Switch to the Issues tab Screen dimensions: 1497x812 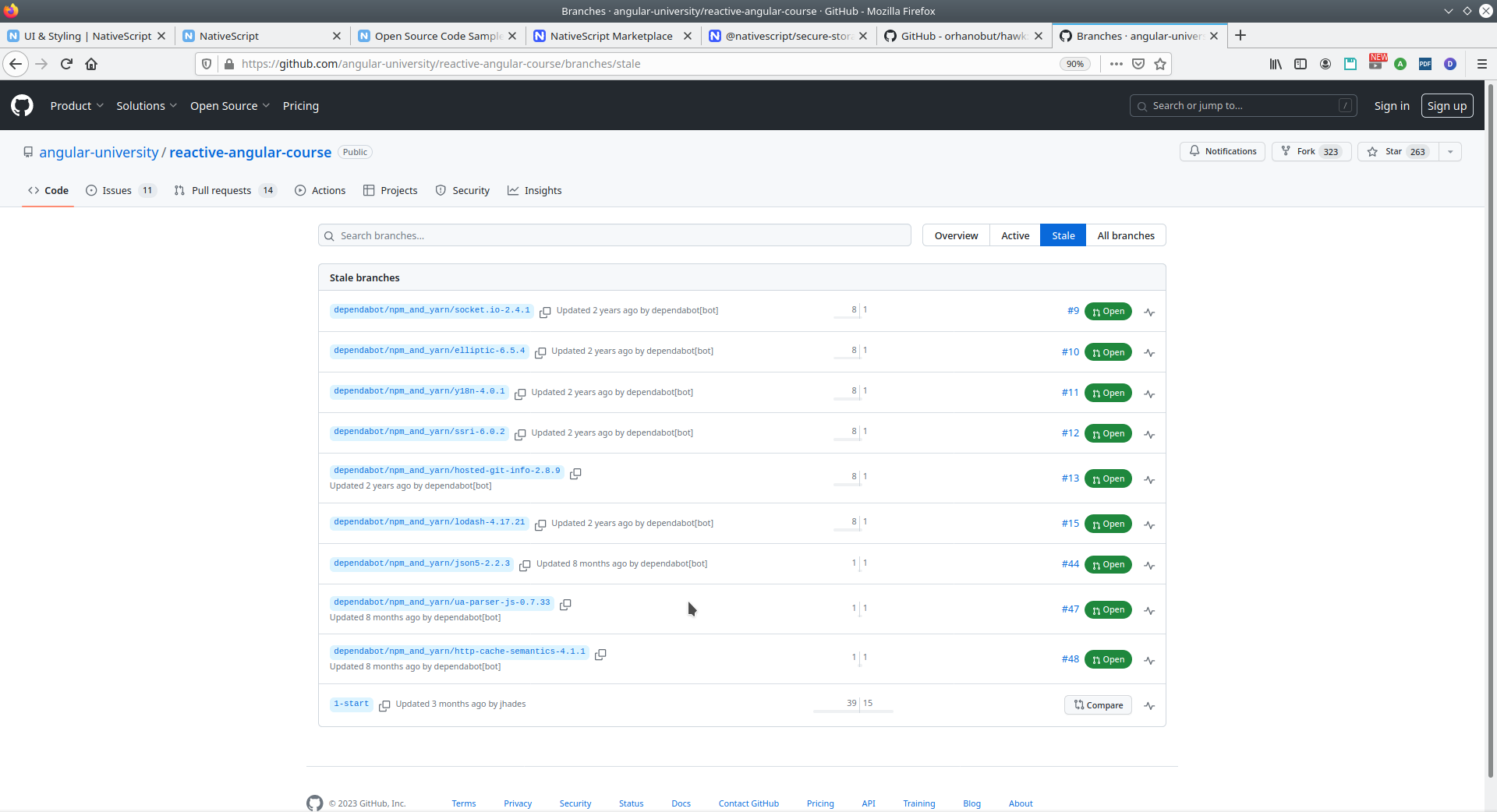(121, 190)
